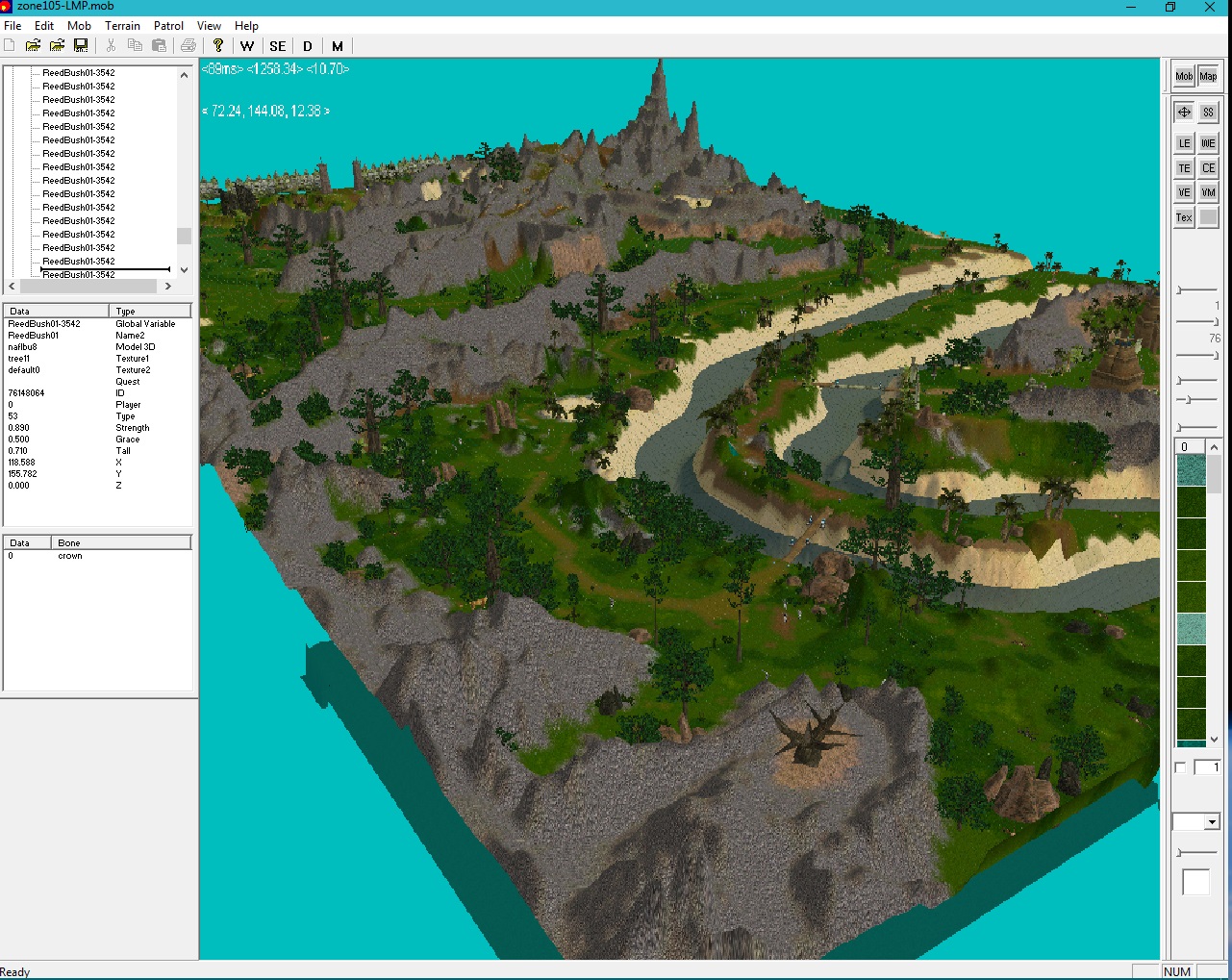Viewport: 1232px width, 980px height.
Task: Select the move crosshair tool
Action: coord(1184,113)
